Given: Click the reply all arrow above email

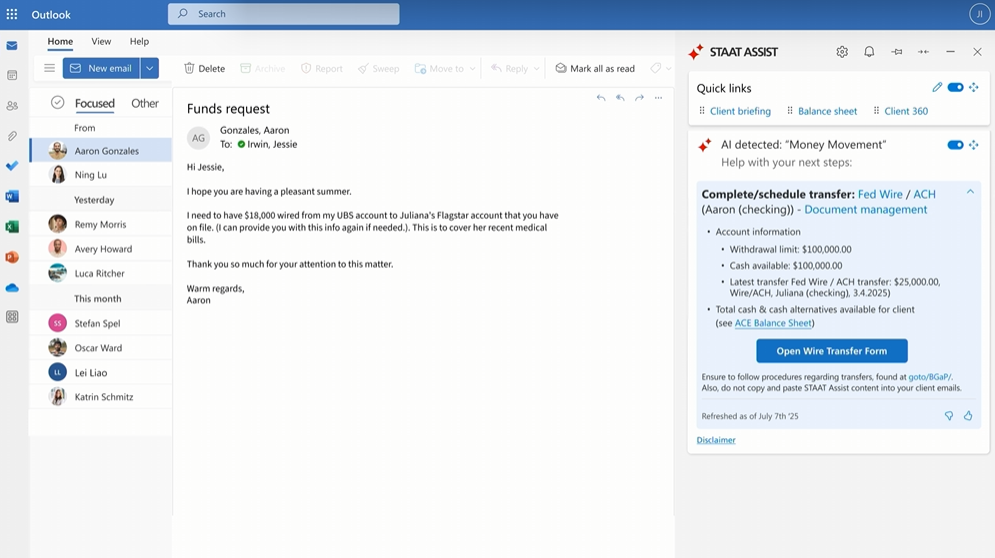Looking at the screenshot, I should tap(620, 98).
